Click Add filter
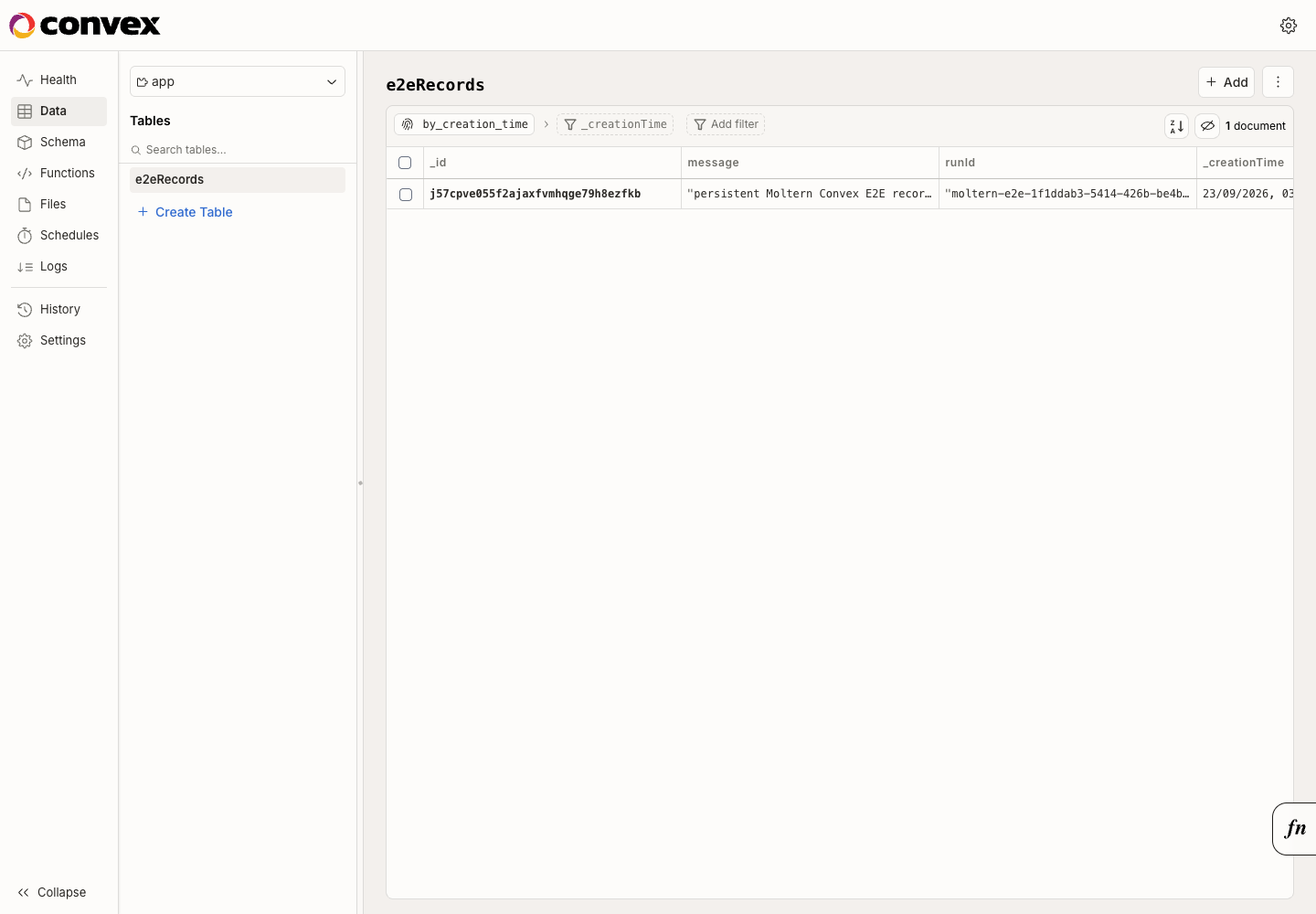Image resolution: width=1316 pixels, height=914 pixels. 726,124
